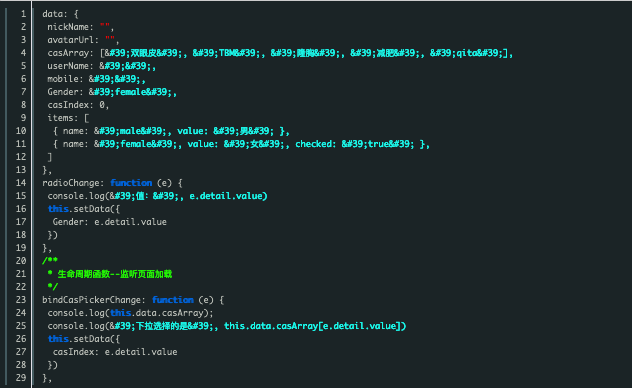
Task: Click Gender: e.detail.value assignment
Action: tap(110, 222)
